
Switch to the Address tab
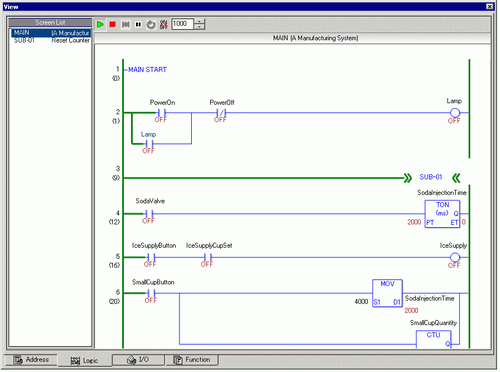31,360
